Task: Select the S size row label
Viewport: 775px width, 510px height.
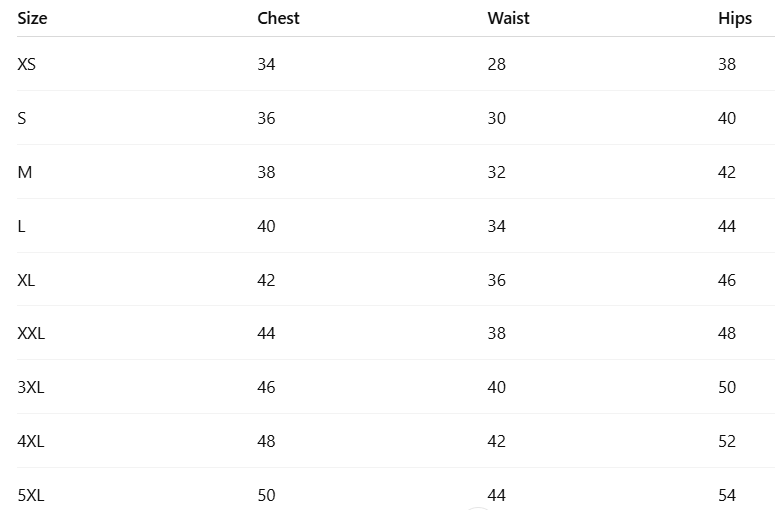Action: [x=22, y=118]
